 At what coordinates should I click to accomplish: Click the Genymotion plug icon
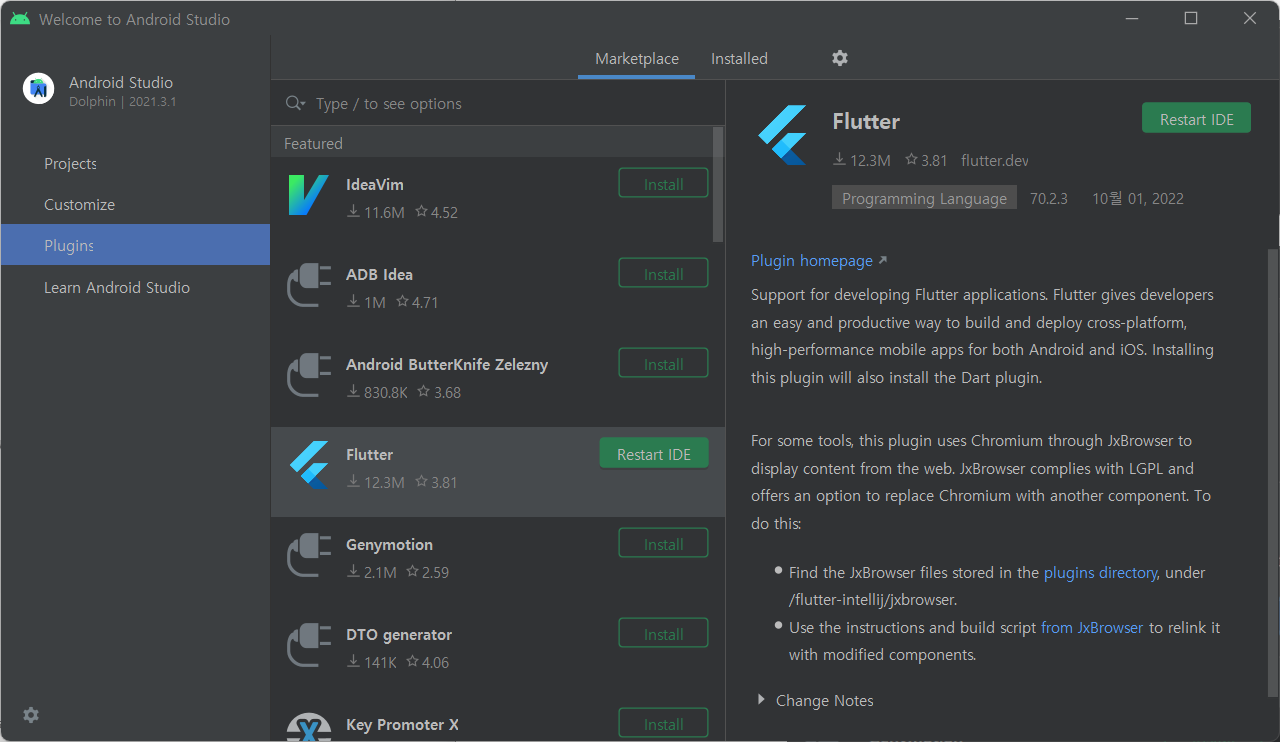click(x=308, y=555)
